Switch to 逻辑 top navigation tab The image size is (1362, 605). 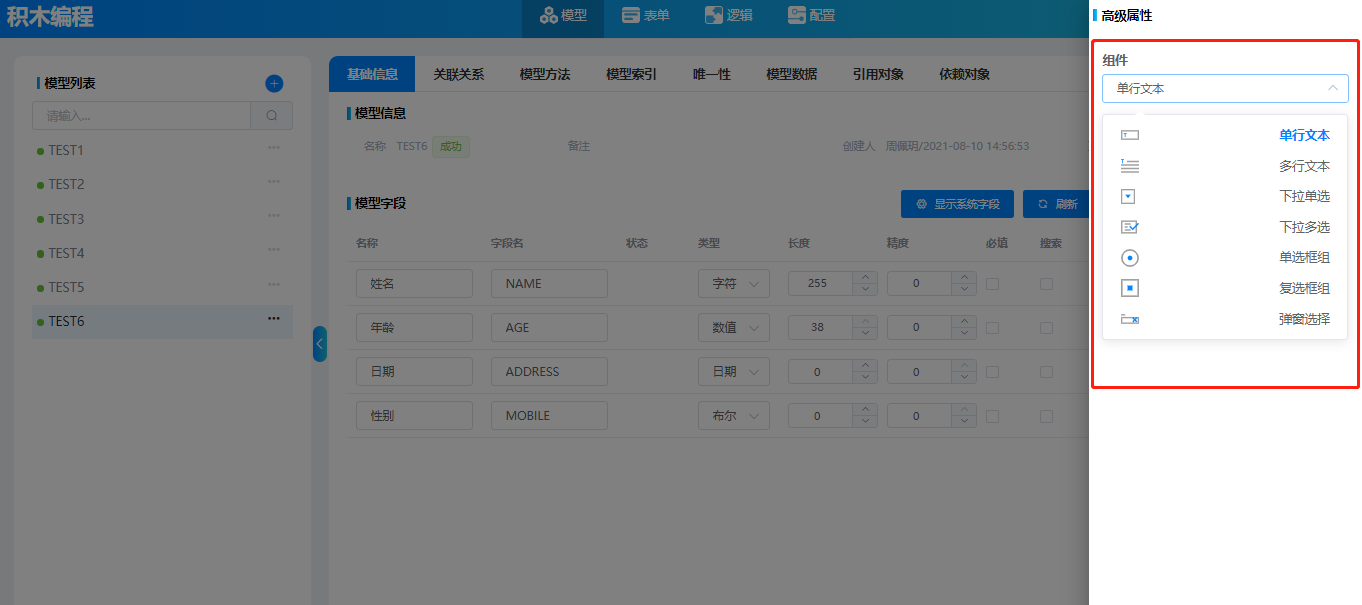coord(729,16)
